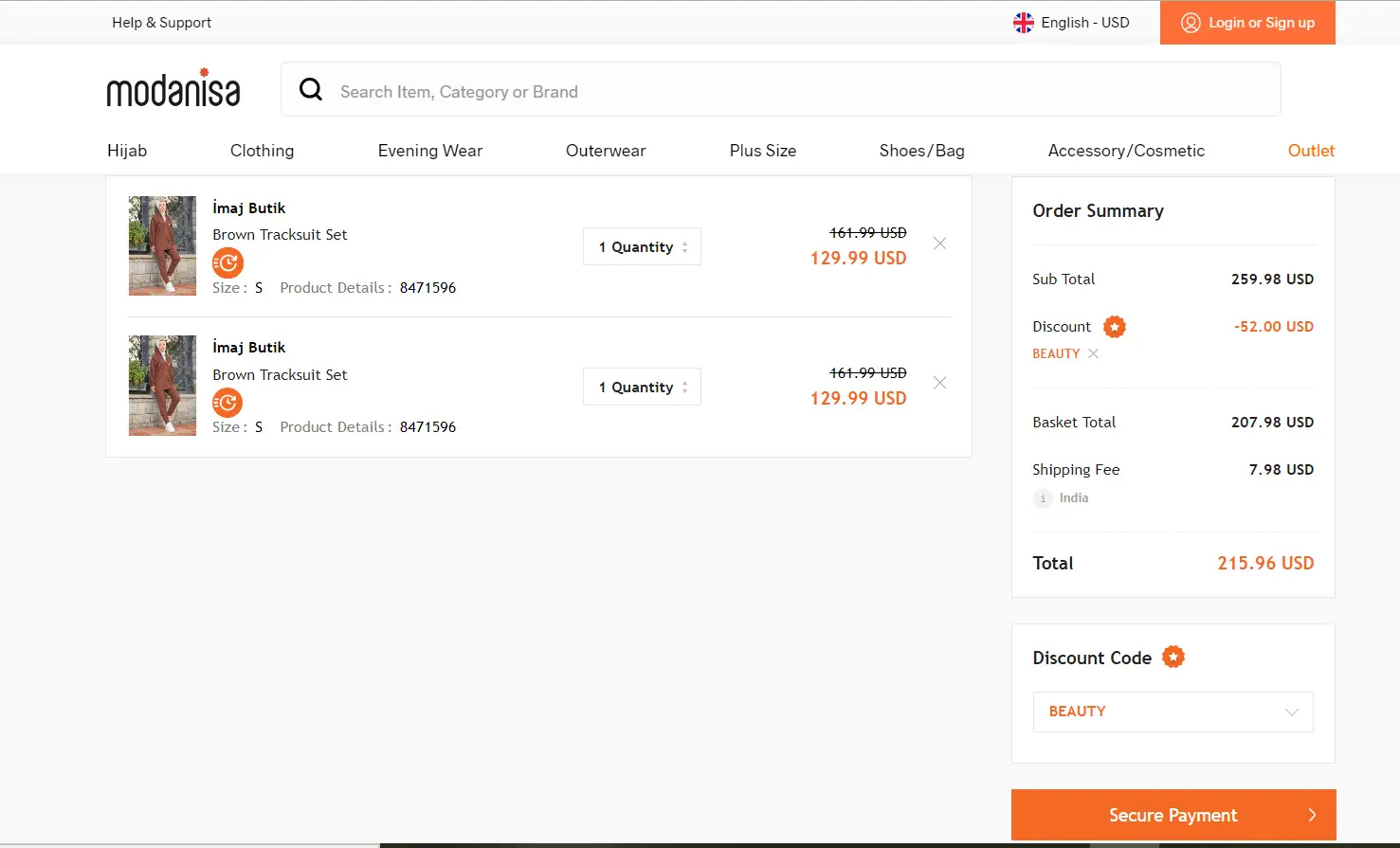Click the user profile icon in Login button

pos(1191,23)
